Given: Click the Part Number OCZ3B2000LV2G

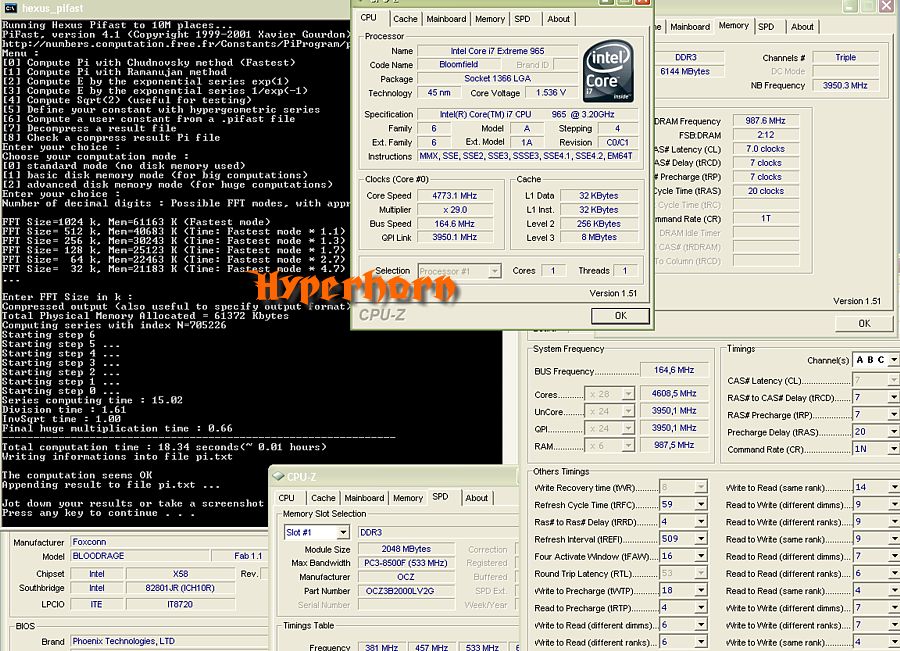Looking at the screenshot, I should 406,591.
